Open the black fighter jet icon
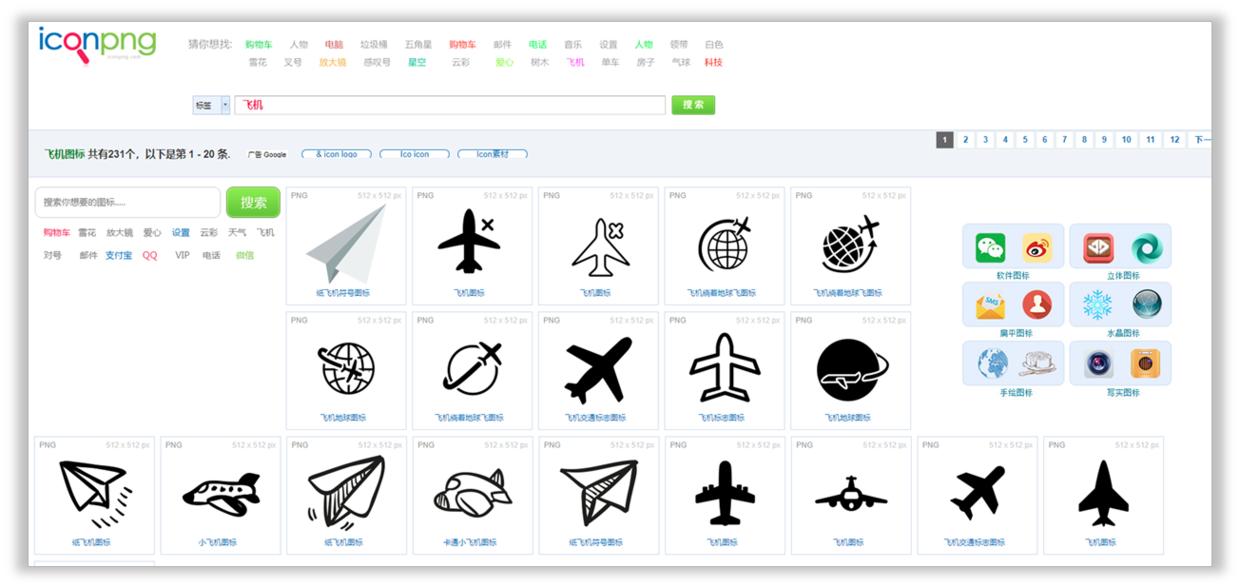Viewport: 1240px width, 588px height. tap(1103, 494)
